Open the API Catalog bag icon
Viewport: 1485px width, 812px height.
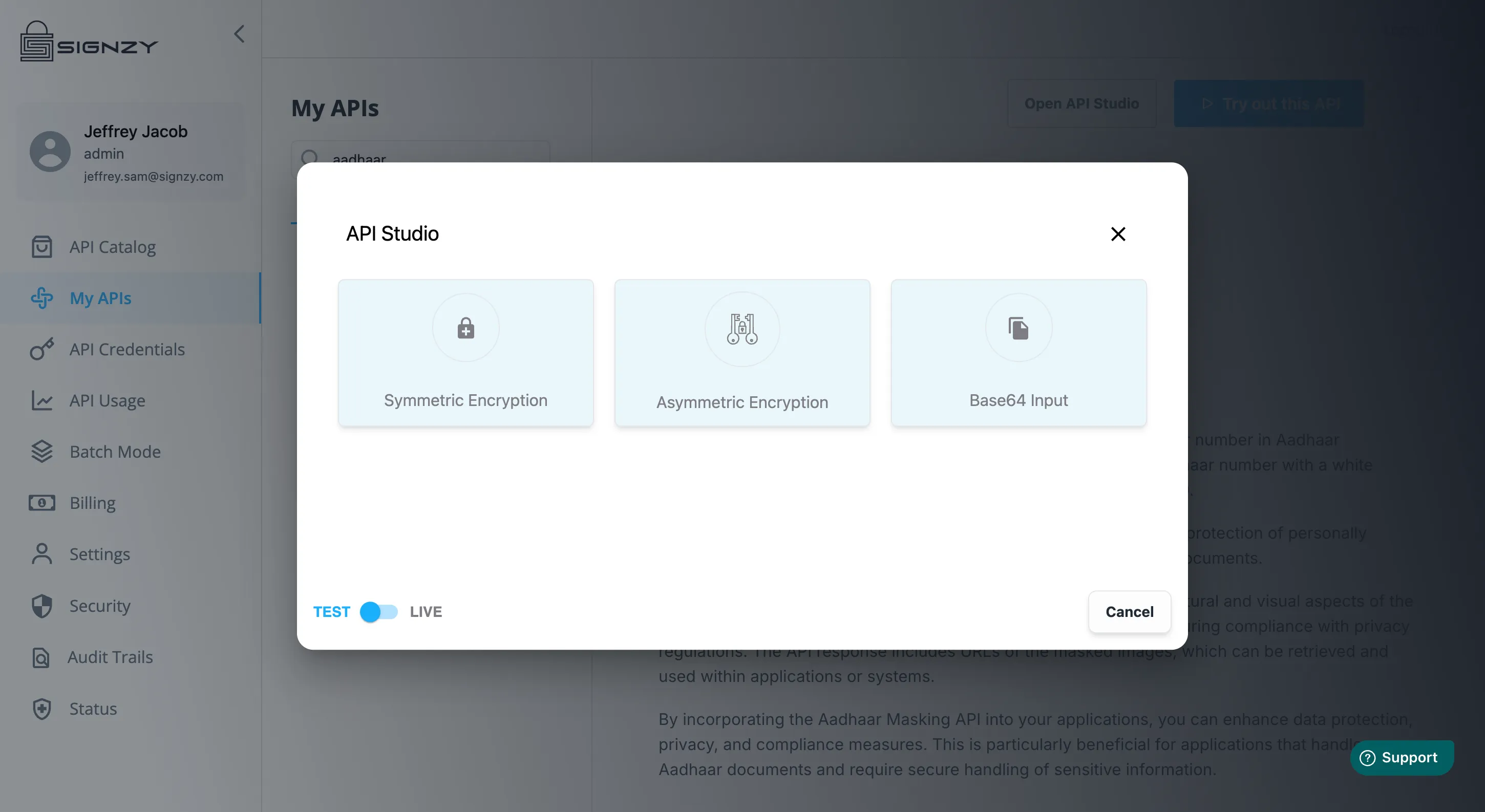[x=41, y=247]
